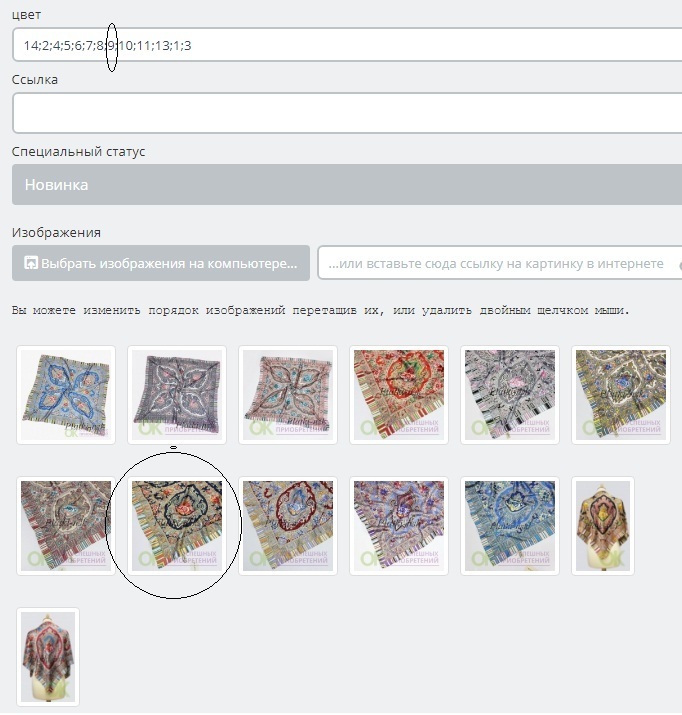The image size is (682, 715).
Task: Select the gray scarf with pink center thumbnail
Action: (x=510, y=395)
